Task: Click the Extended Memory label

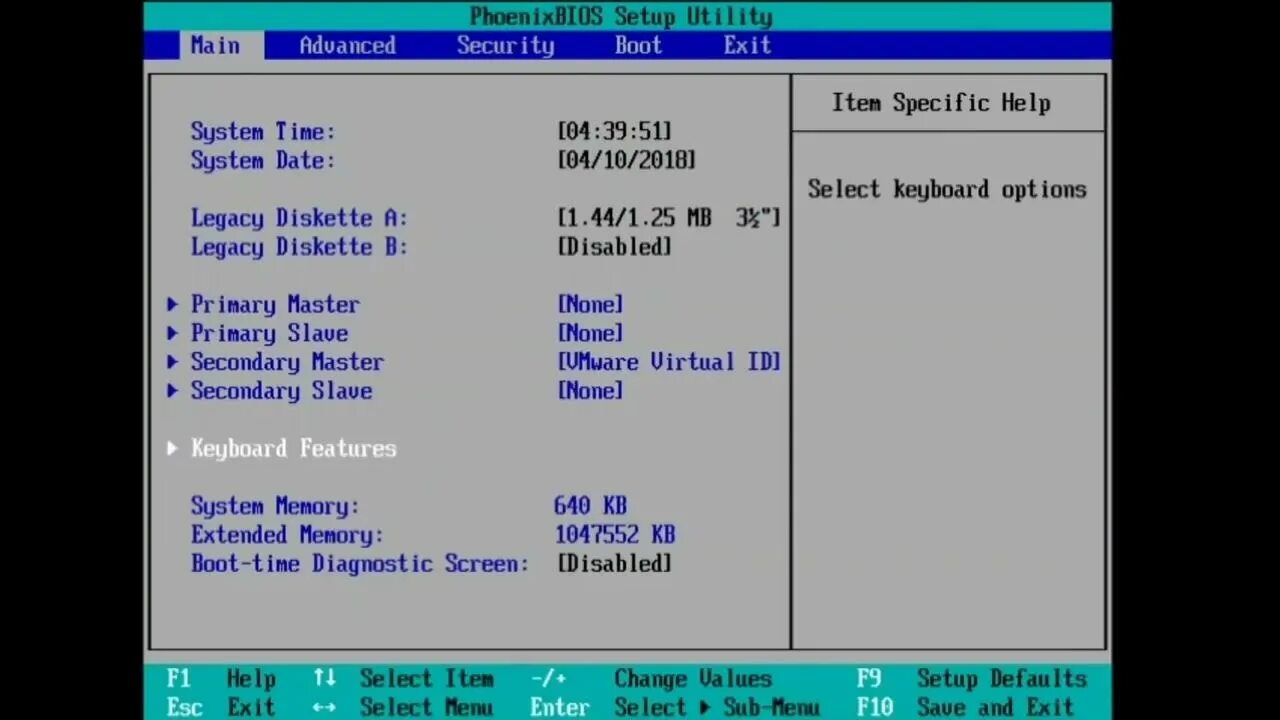Action: point(287,535)
